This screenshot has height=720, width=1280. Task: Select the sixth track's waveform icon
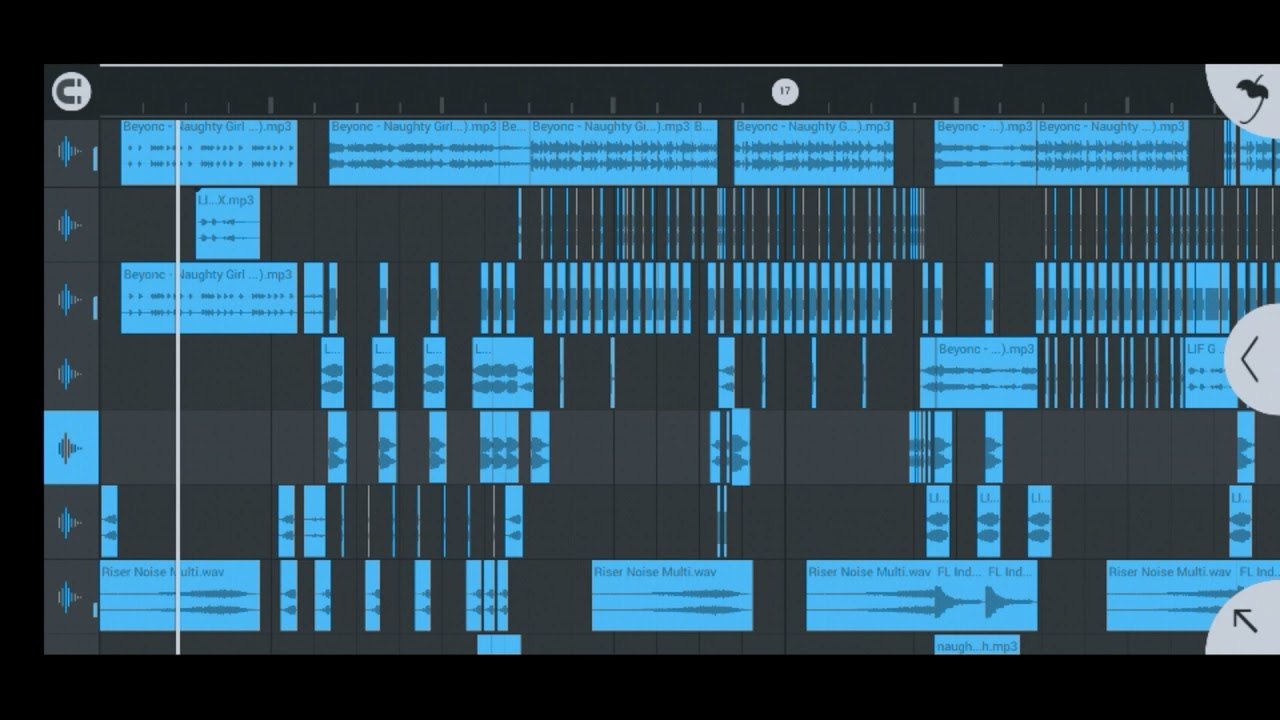[70, 522]
